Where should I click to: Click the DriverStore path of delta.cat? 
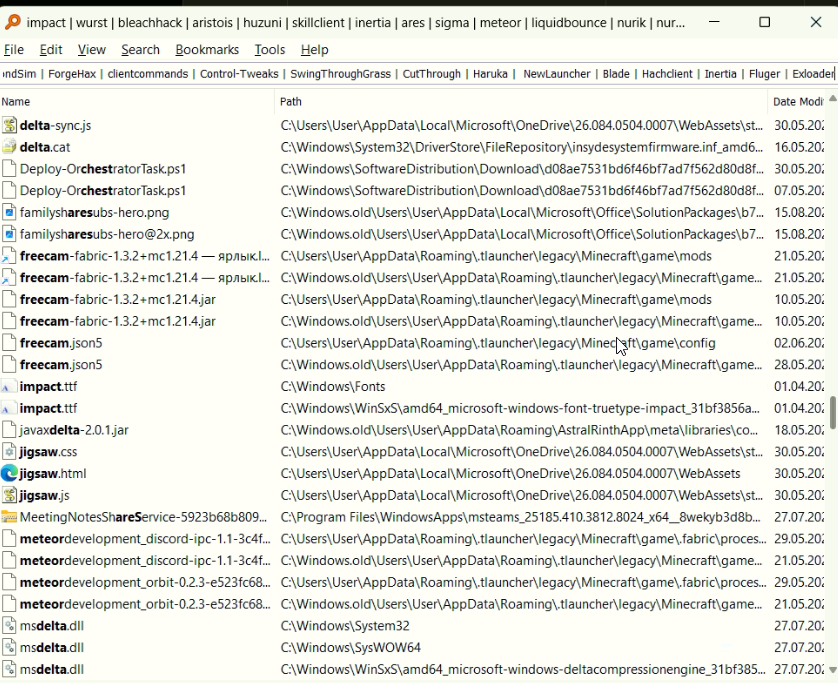522,147
